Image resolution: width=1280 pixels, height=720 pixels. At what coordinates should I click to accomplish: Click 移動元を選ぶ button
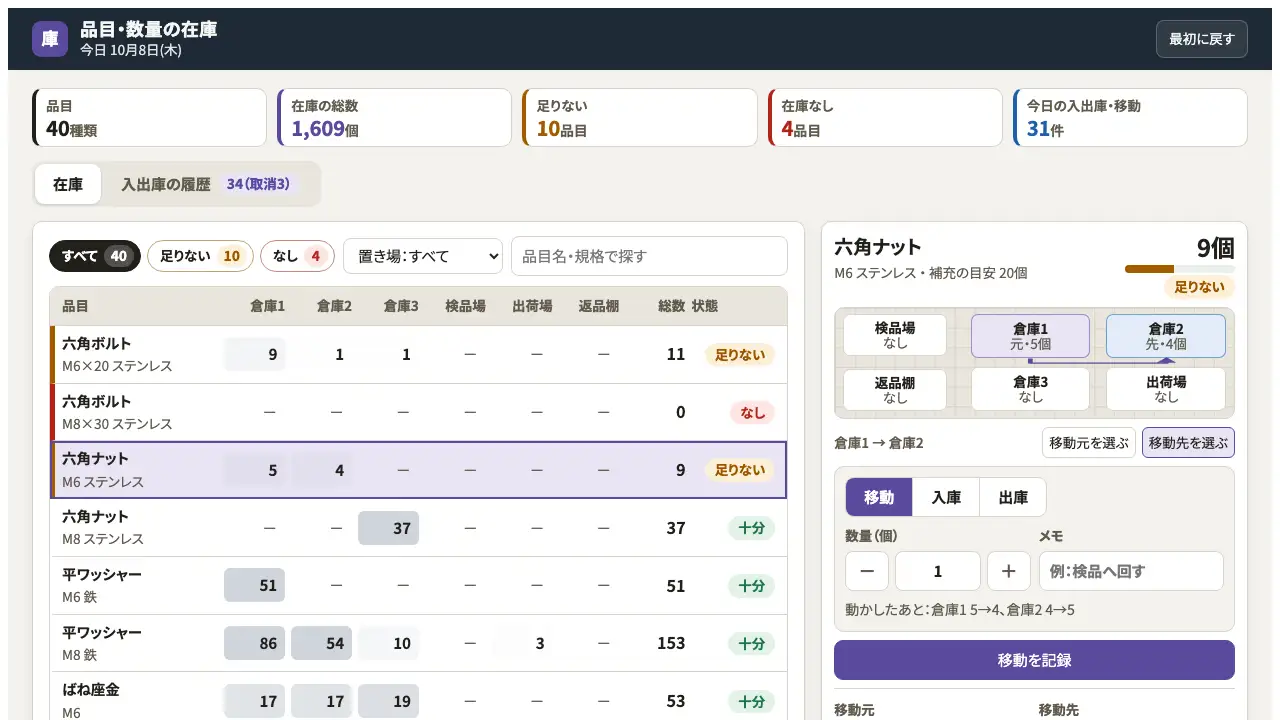[1089, 443]
